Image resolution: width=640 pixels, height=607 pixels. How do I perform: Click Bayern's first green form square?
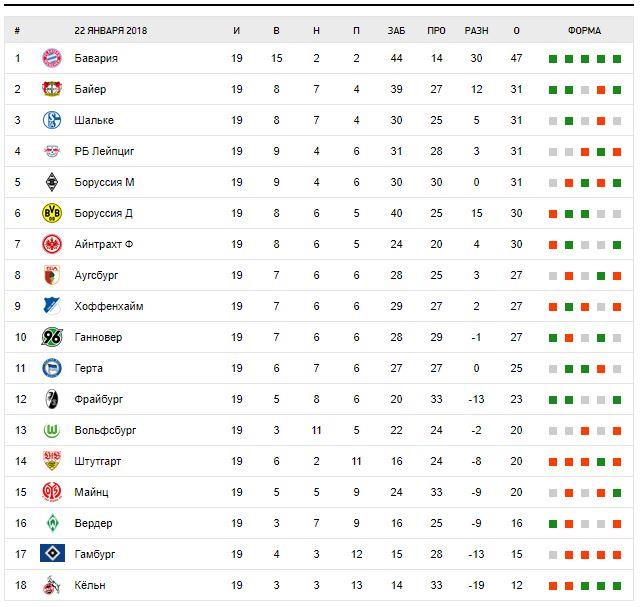point(553,59)
